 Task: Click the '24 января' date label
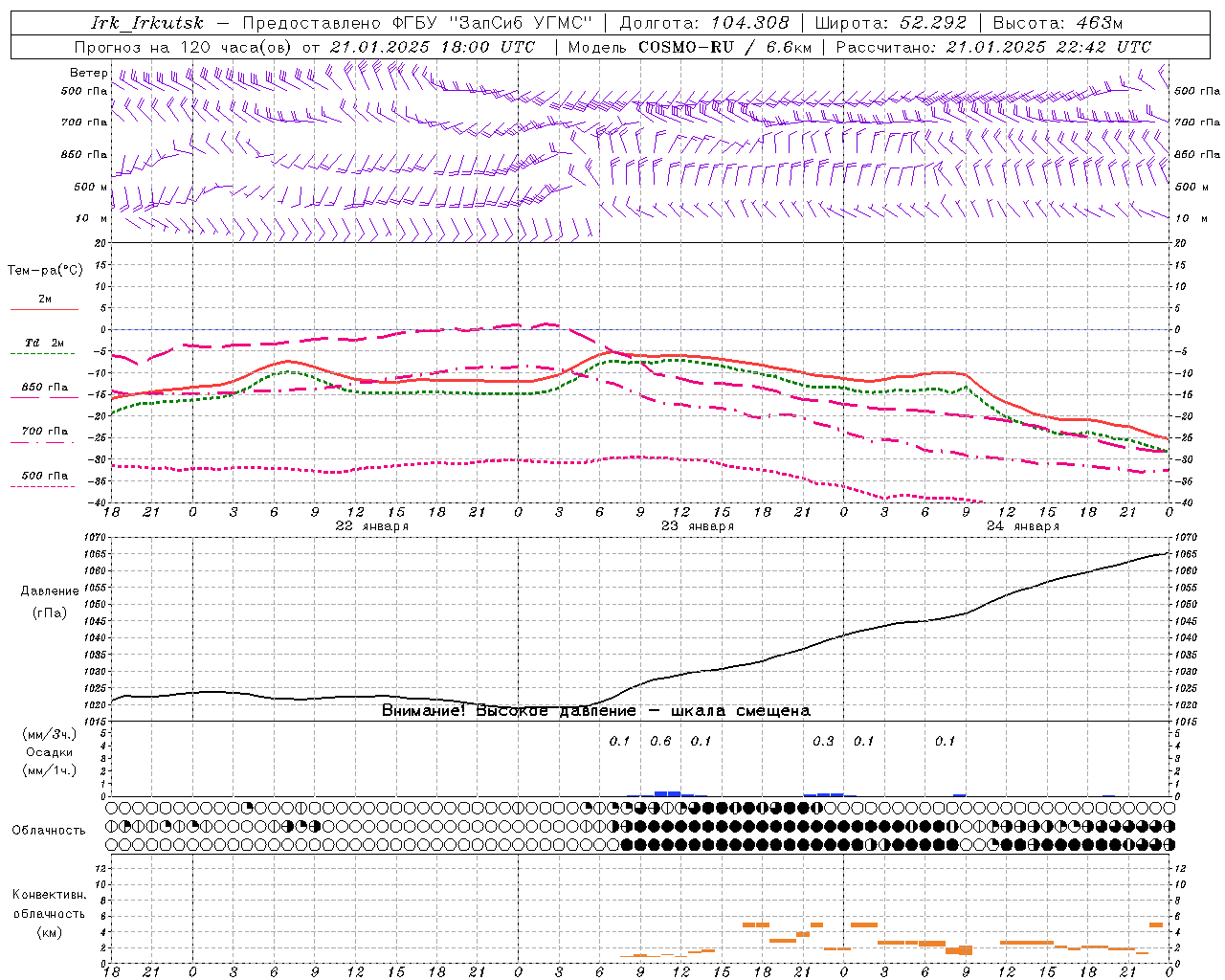tap(1023, 525)
